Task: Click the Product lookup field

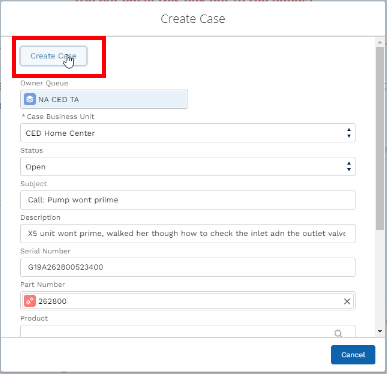Action: pyautogui.click(x=188, y=332)
